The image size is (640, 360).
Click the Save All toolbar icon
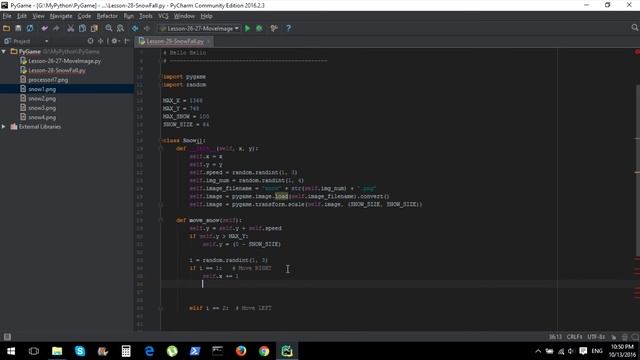point(18,28)
